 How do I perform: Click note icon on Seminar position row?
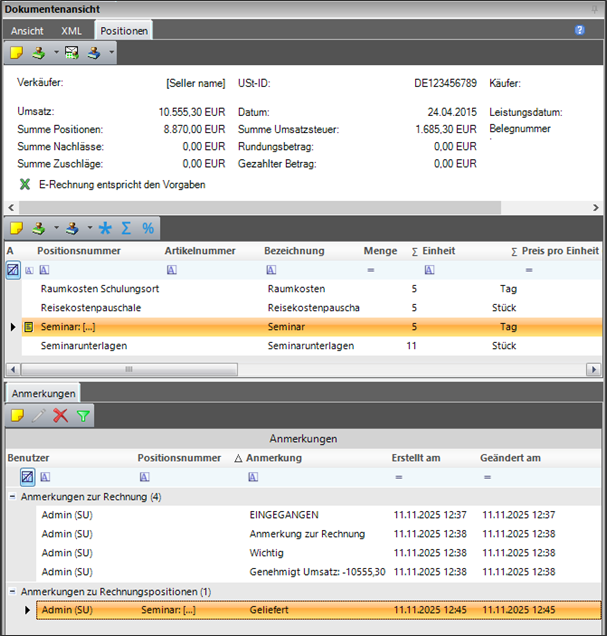28,327
